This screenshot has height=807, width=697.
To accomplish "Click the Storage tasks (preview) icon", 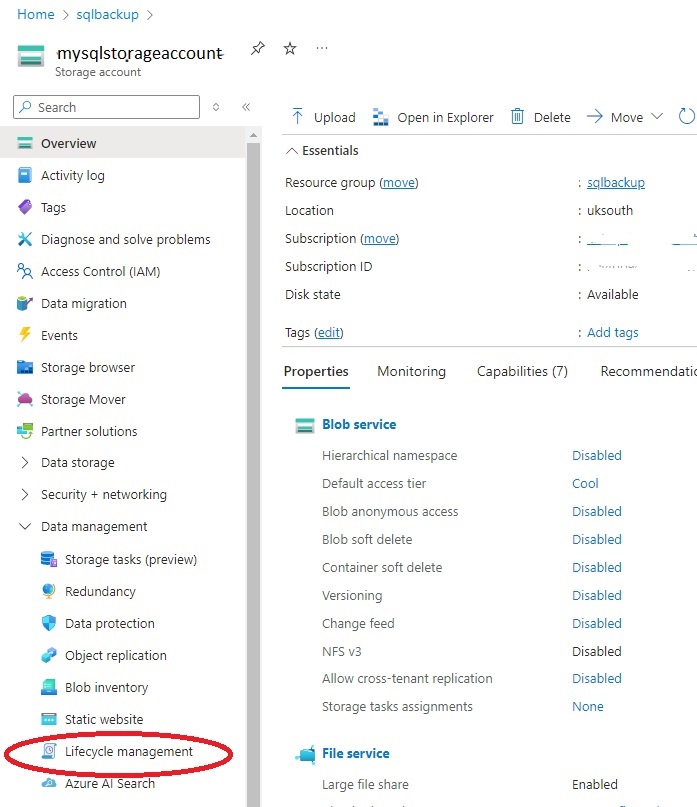I will click(x=49, y=559).
